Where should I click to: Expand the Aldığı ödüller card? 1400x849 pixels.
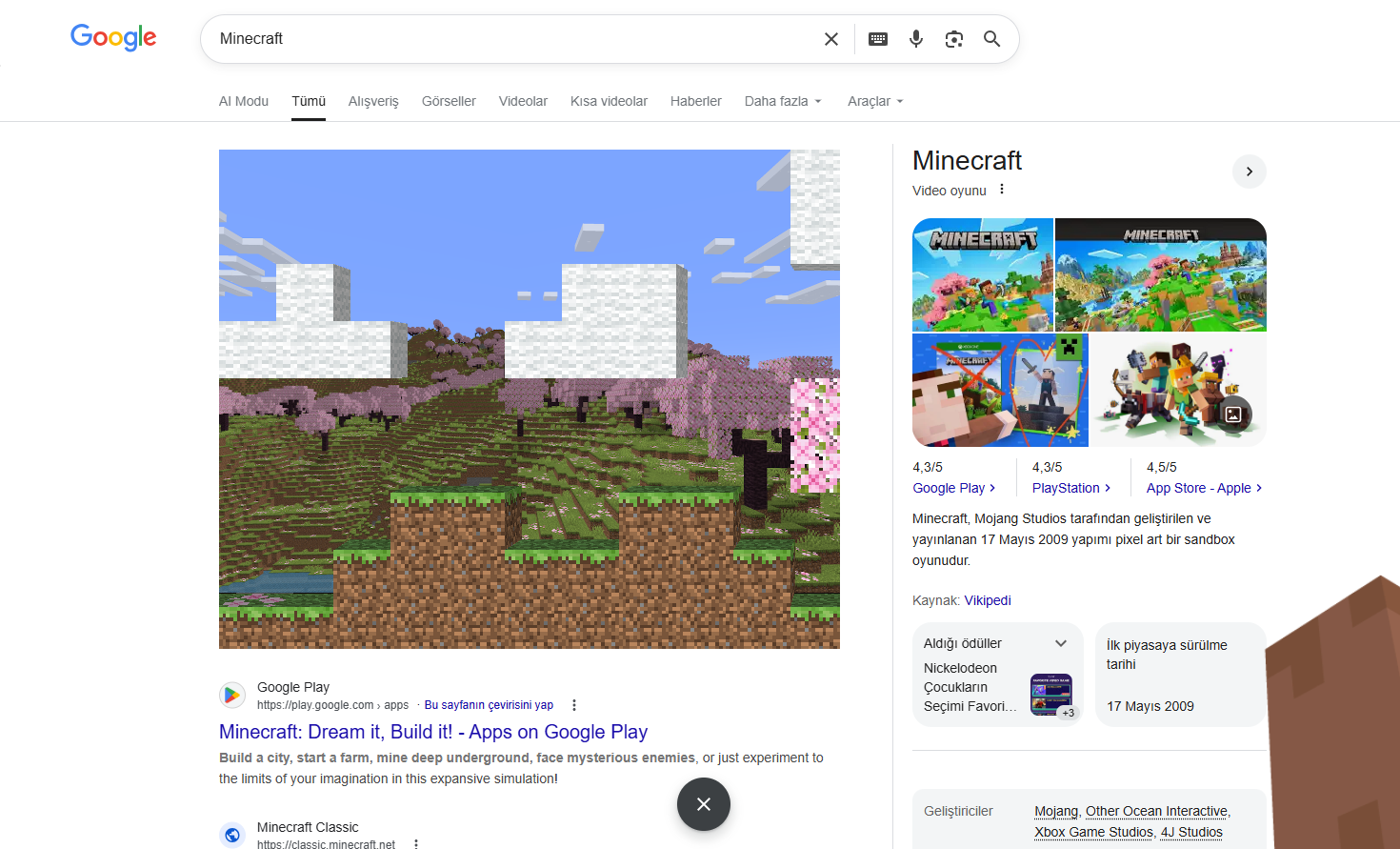click(x=1061, y=643)
